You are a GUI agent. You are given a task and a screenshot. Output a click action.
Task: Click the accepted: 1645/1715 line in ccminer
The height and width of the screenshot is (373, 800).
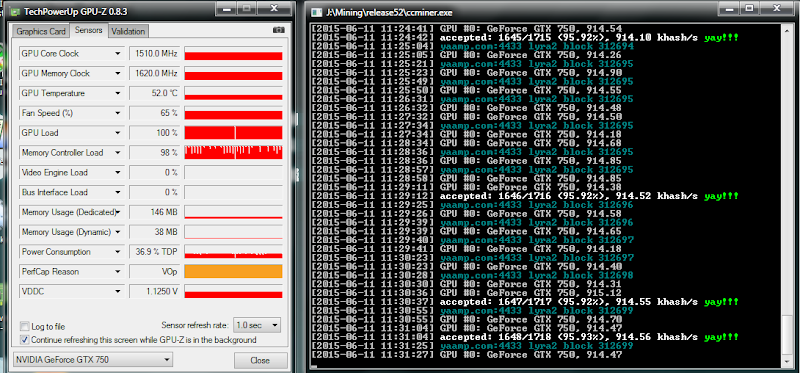click(x=524, y=38)
